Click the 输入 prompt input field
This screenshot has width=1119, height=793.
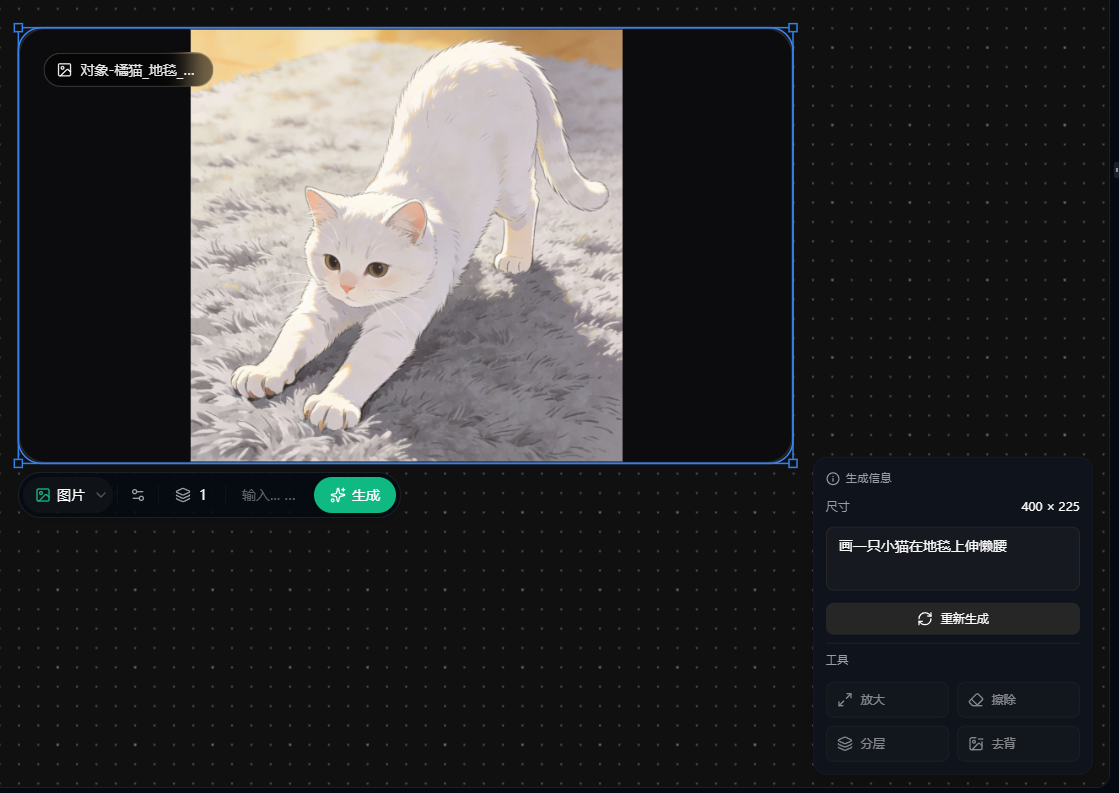pos(268,494)
